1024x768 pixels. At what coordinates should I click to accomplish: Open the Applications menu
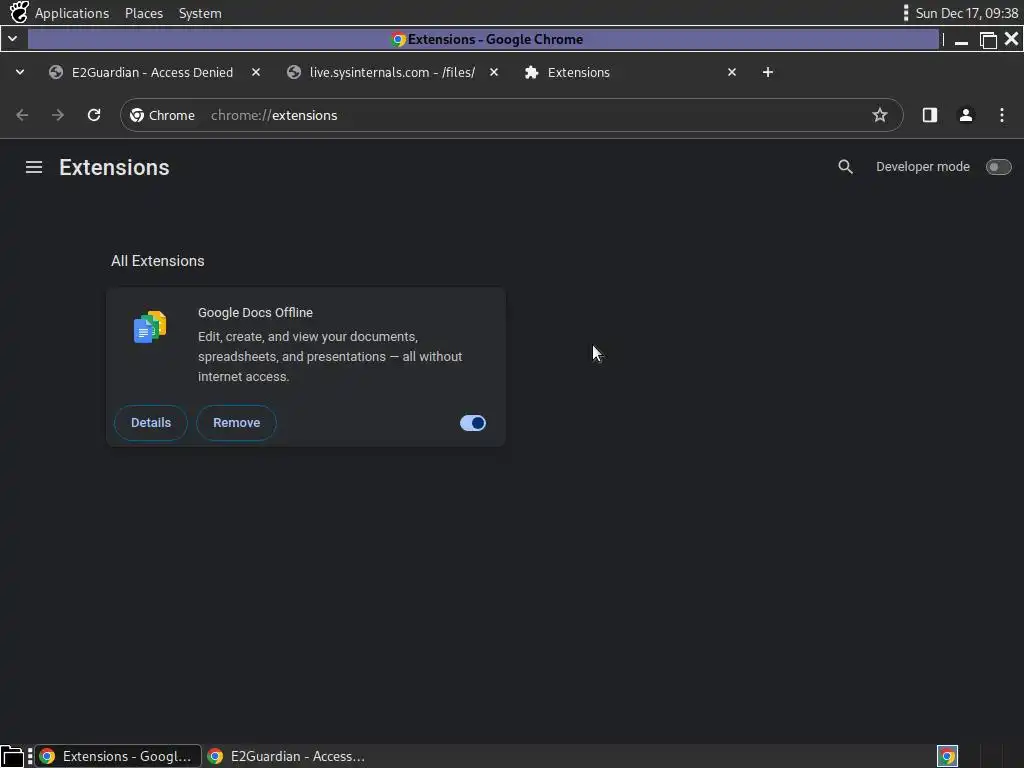pos(72,13)
